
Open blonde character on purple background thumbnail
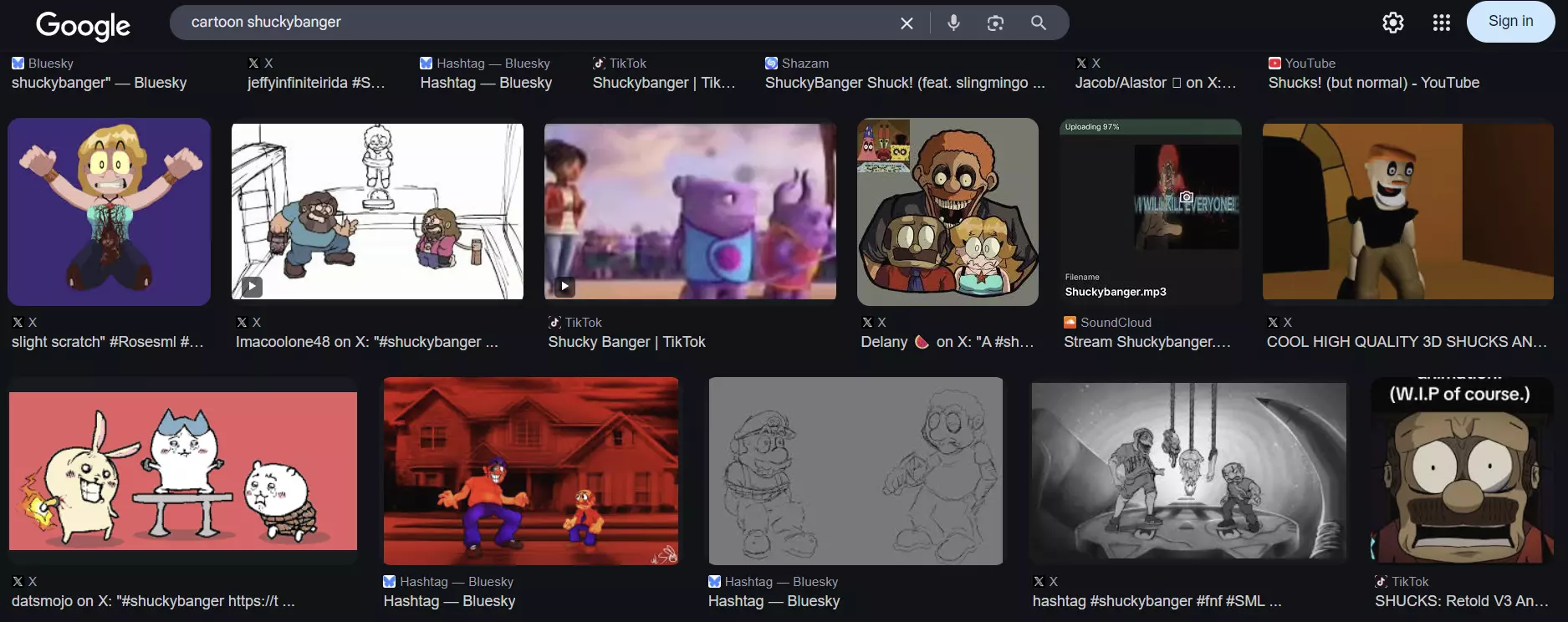[x=109, y=212]
